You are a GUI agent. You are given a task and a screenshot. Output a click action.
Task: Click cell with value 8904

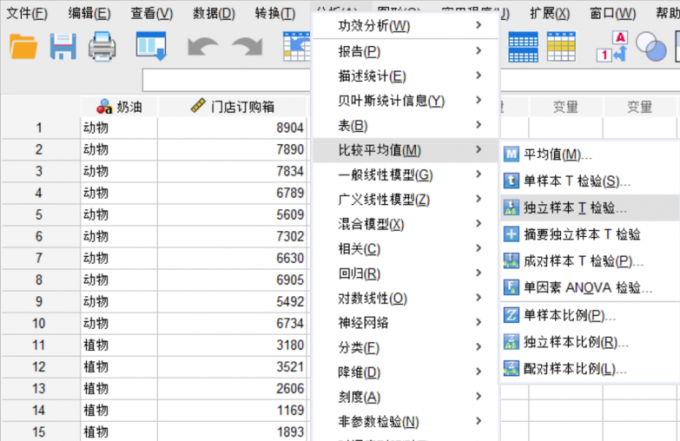[x=231, y=128]
